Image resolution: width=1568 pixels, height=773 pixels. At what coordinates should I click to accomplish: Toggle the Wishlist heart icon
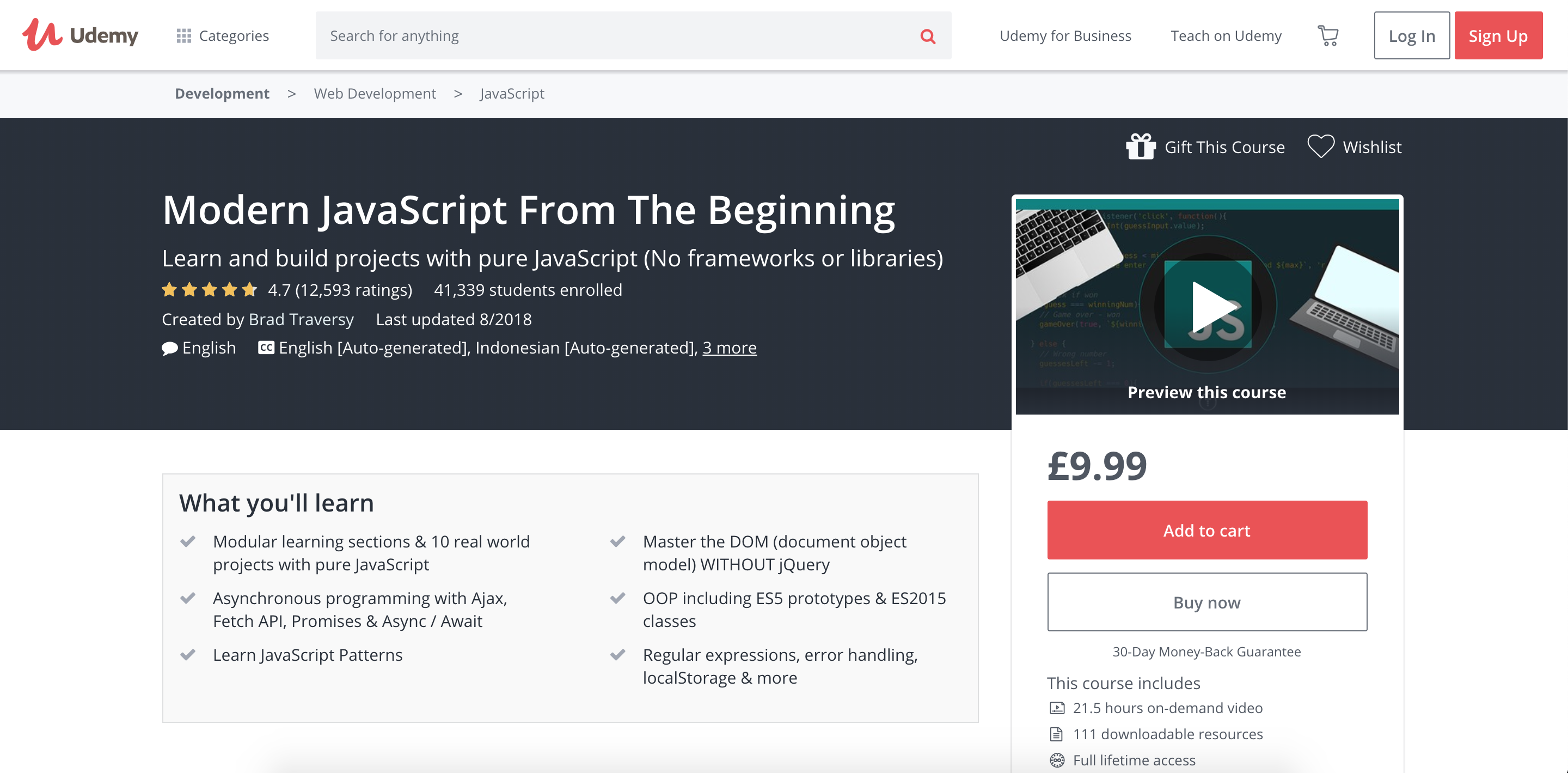click(x=1320, y=147)
